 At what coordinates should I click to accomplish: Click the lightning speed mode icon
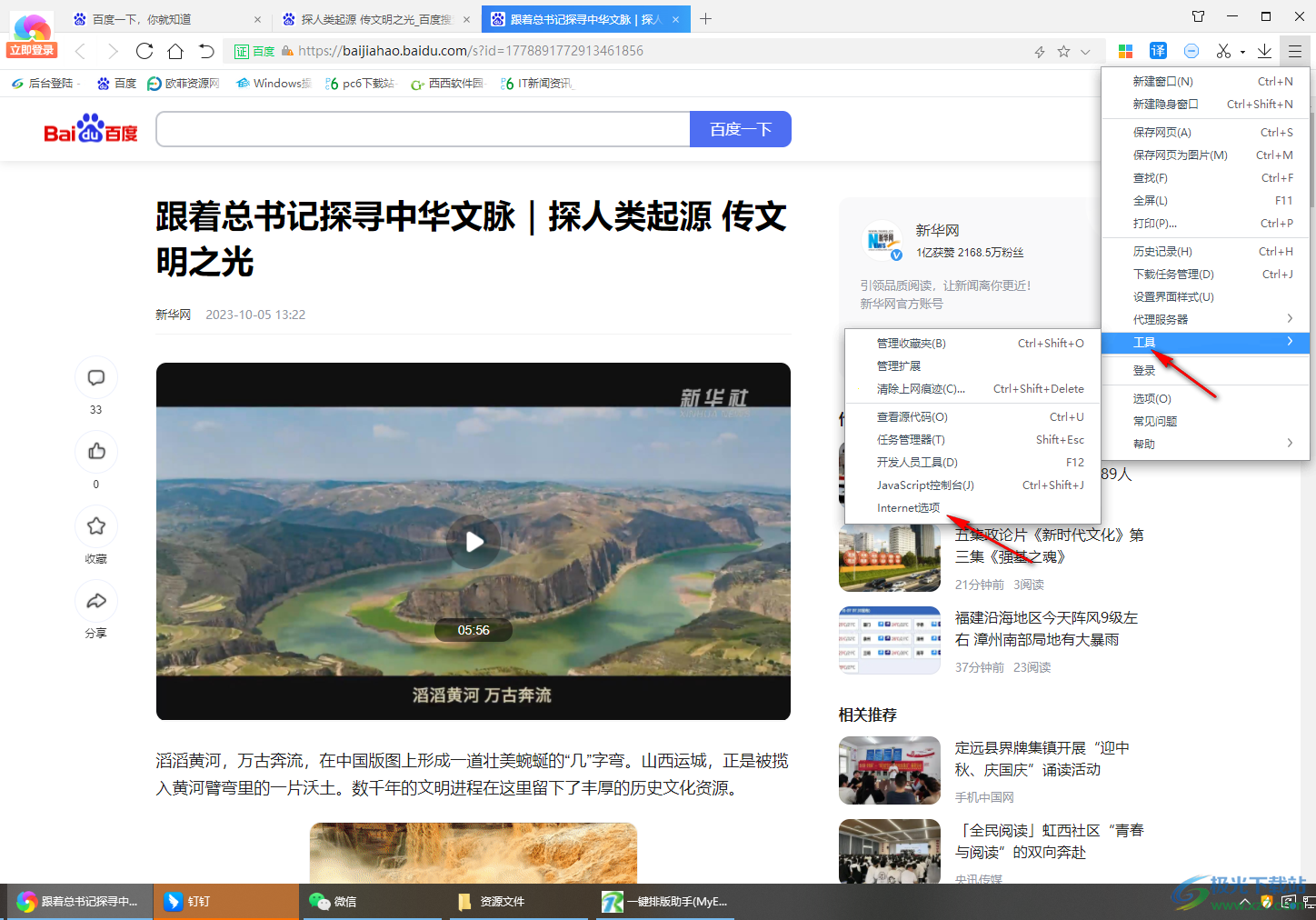click(1040, 52)
